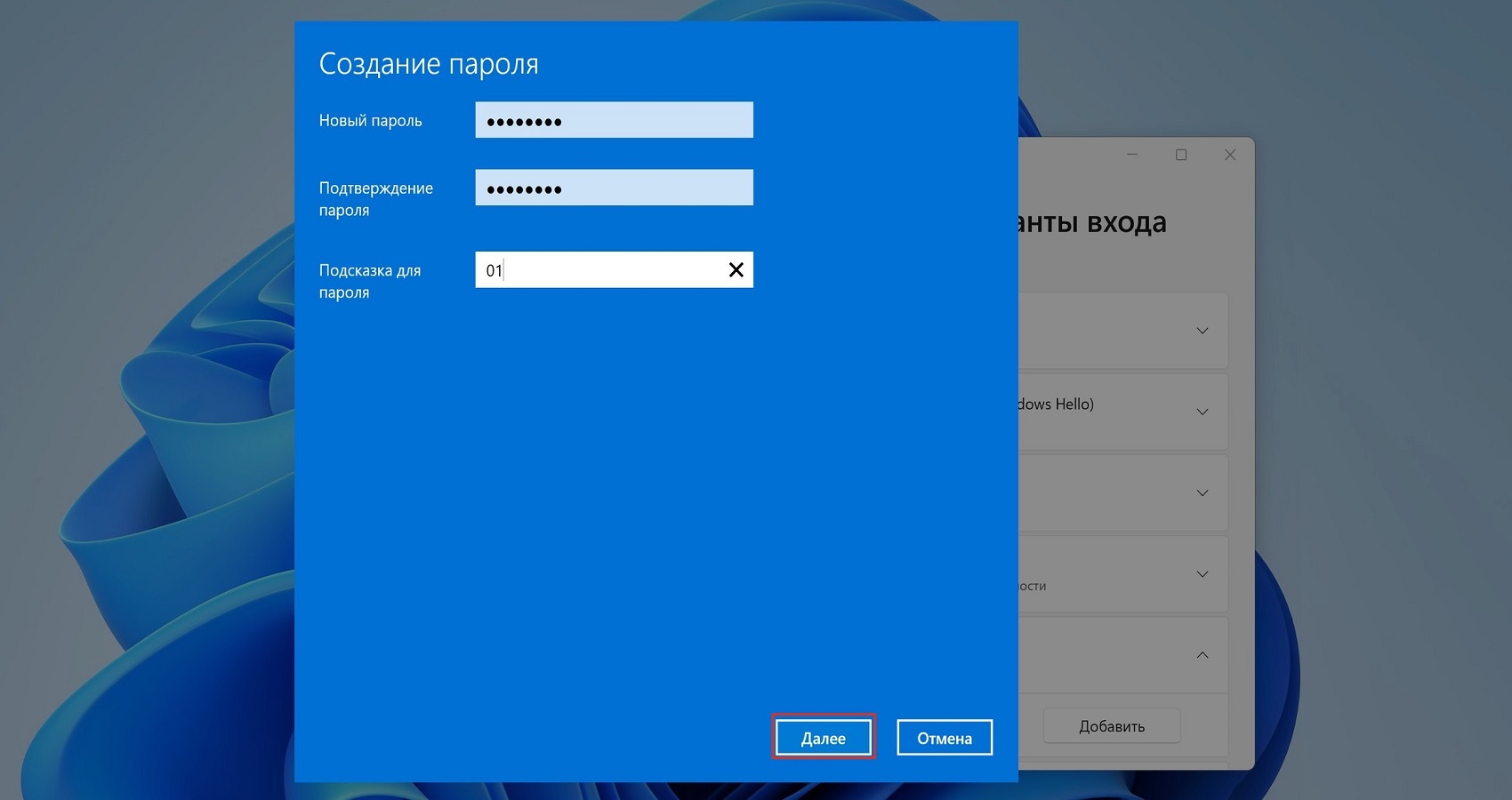
Task: Click the Подсказка для пароля label
Action: coord(370,281)
